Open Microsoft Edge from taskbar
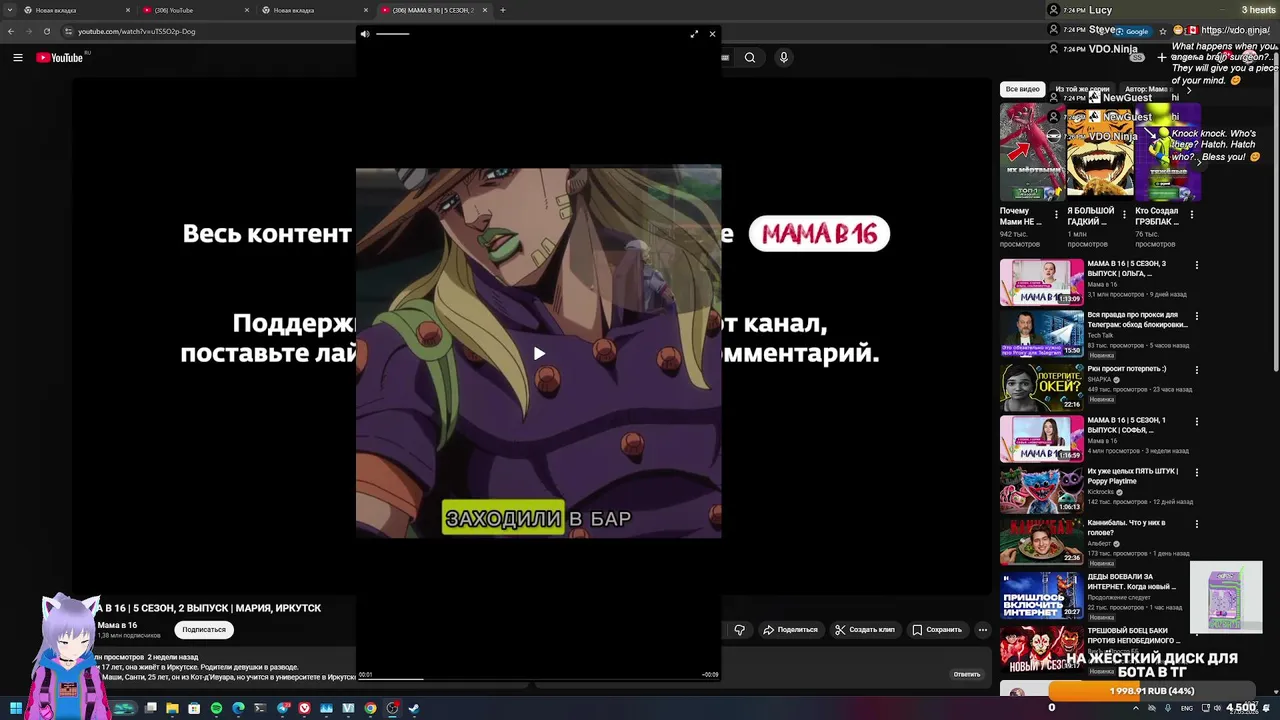The height and width of the screenshot is (720, 1280). click(238, 708)
